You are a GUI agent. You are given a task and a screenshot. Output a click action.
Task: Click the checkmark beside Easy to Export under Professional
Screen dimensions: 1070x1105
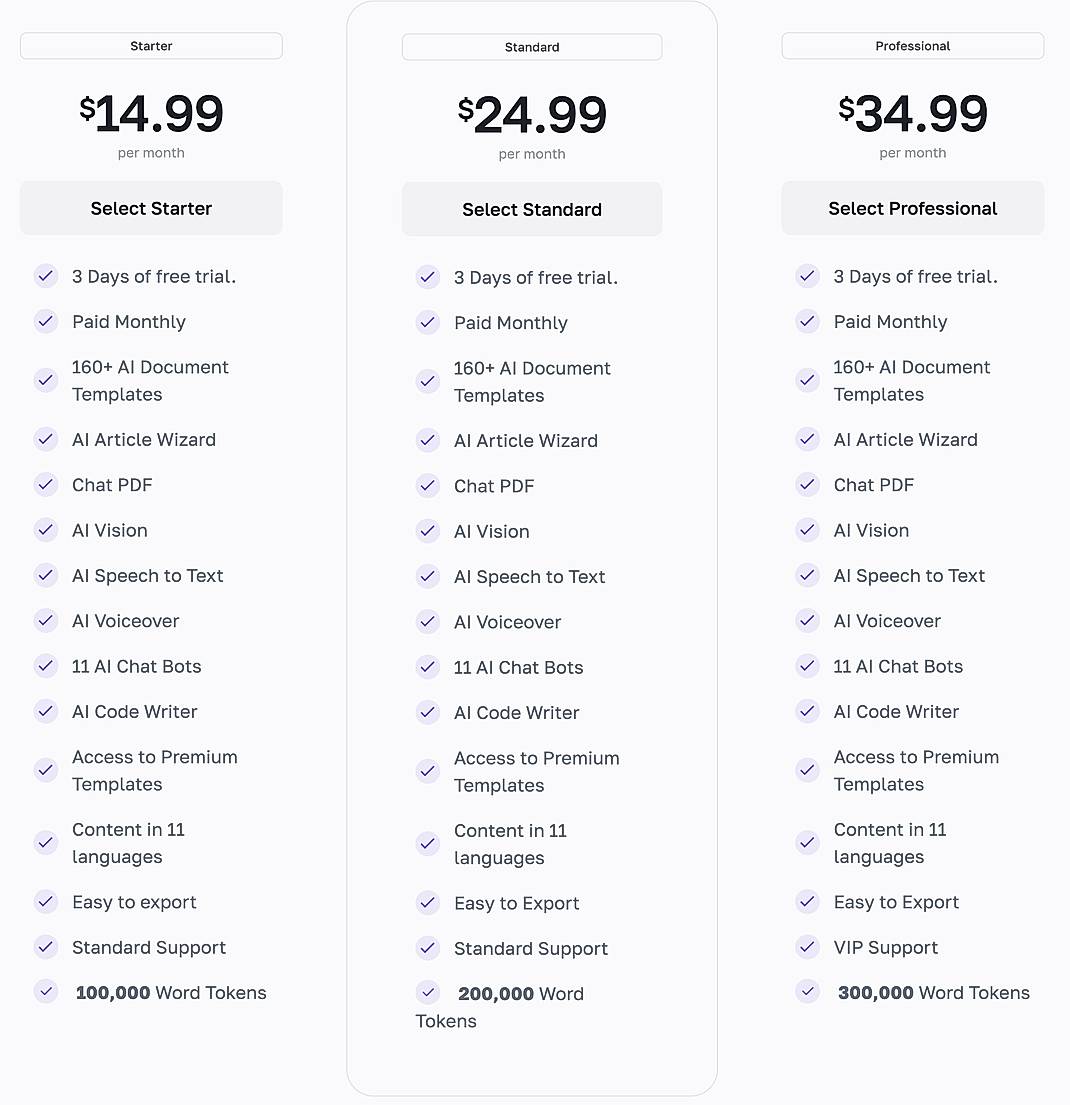click(x=808, y=902)
